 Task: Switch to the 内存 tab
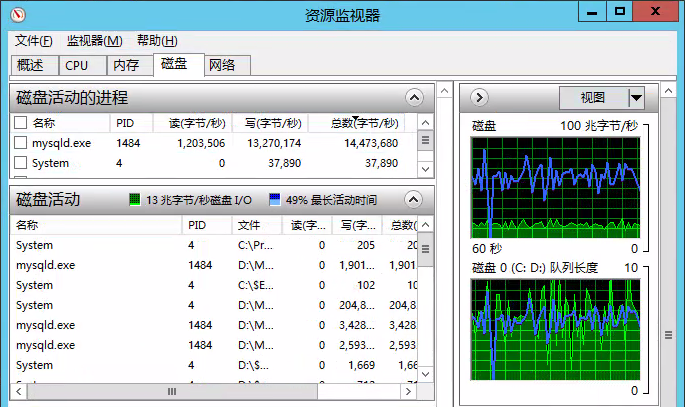point(126,65)
